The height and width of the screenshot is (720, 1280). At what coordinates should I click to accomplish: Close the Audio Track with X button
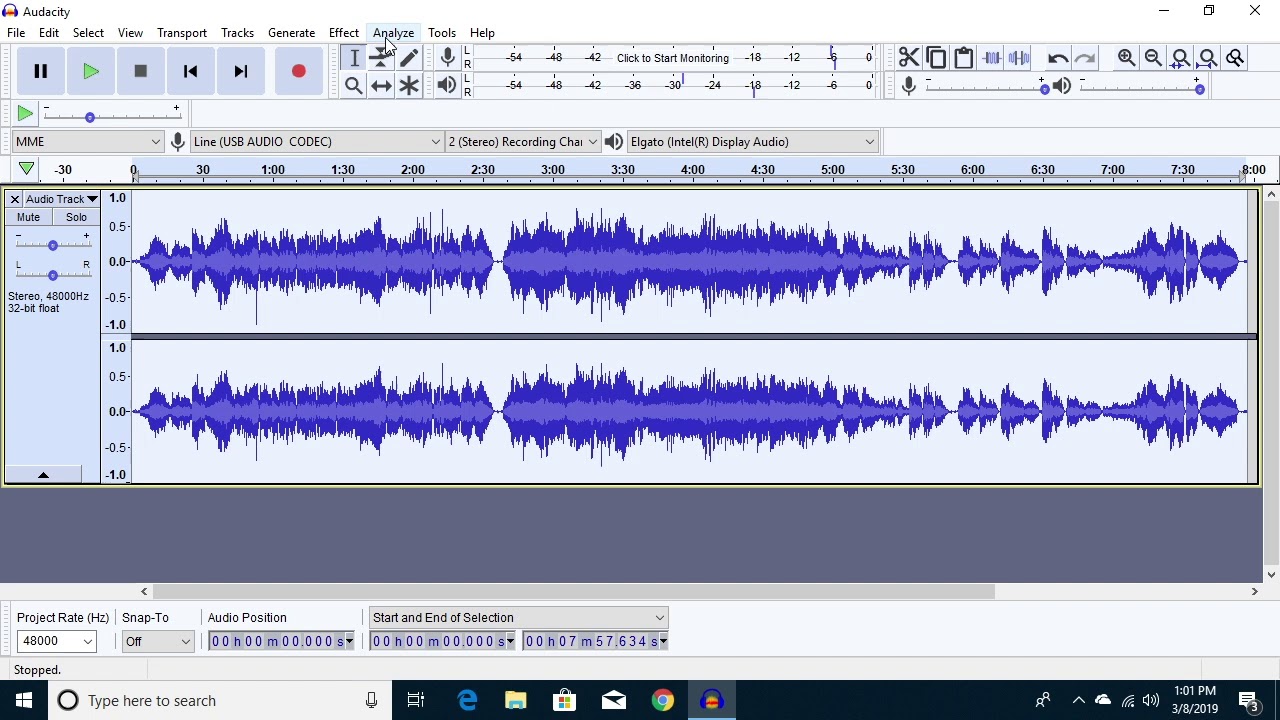tap(15, 199)
